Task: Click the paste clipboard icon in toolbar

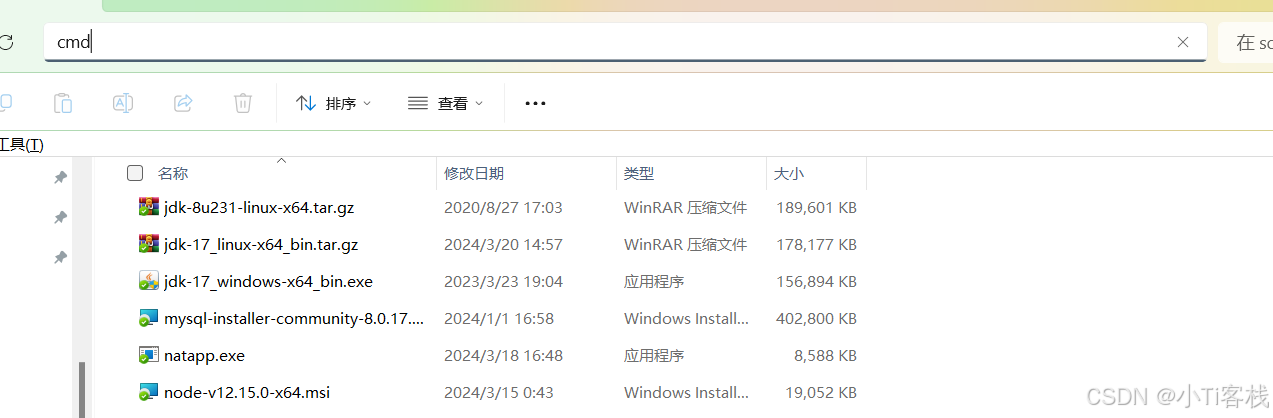Action: tap(62, 103)
